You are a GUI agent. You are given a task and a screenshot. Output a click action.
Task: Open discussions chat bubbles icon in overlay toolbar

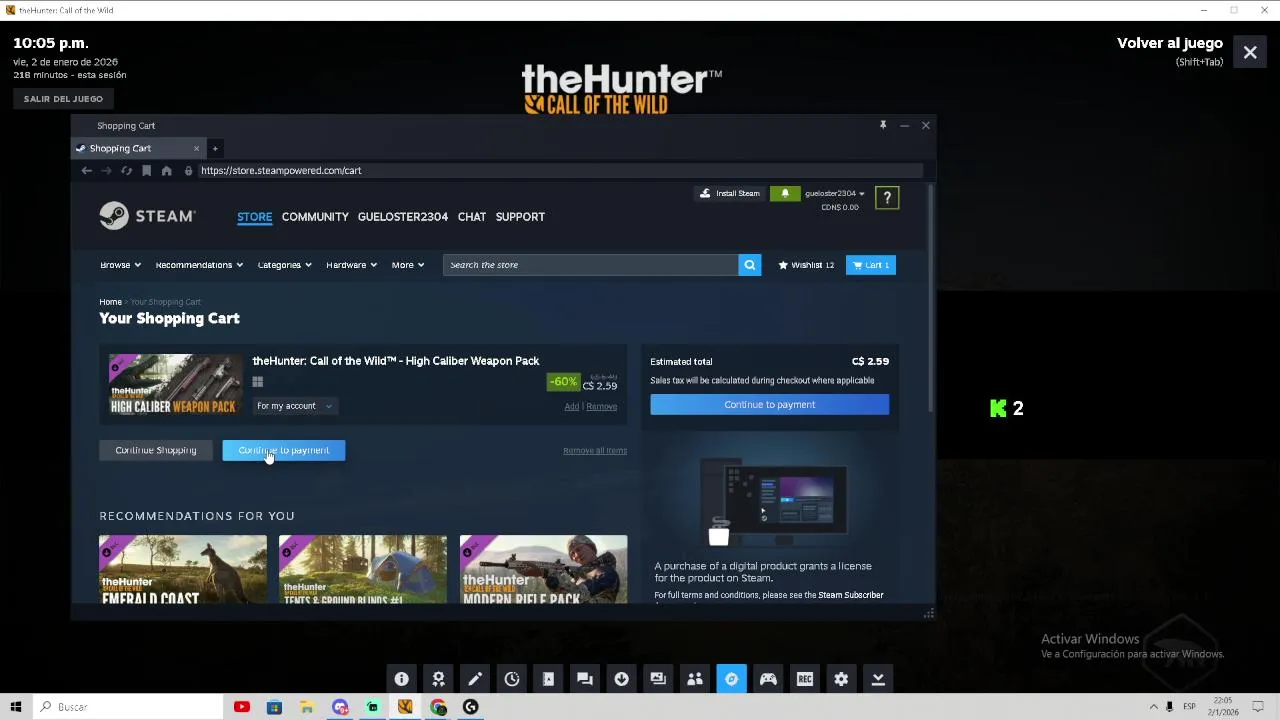coord(585,679)
